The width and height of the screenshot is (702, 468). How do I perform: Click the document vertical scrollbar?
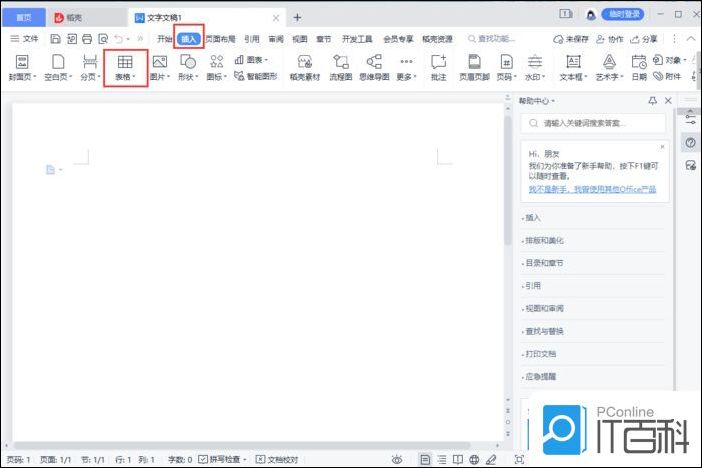tap(508, 180)
